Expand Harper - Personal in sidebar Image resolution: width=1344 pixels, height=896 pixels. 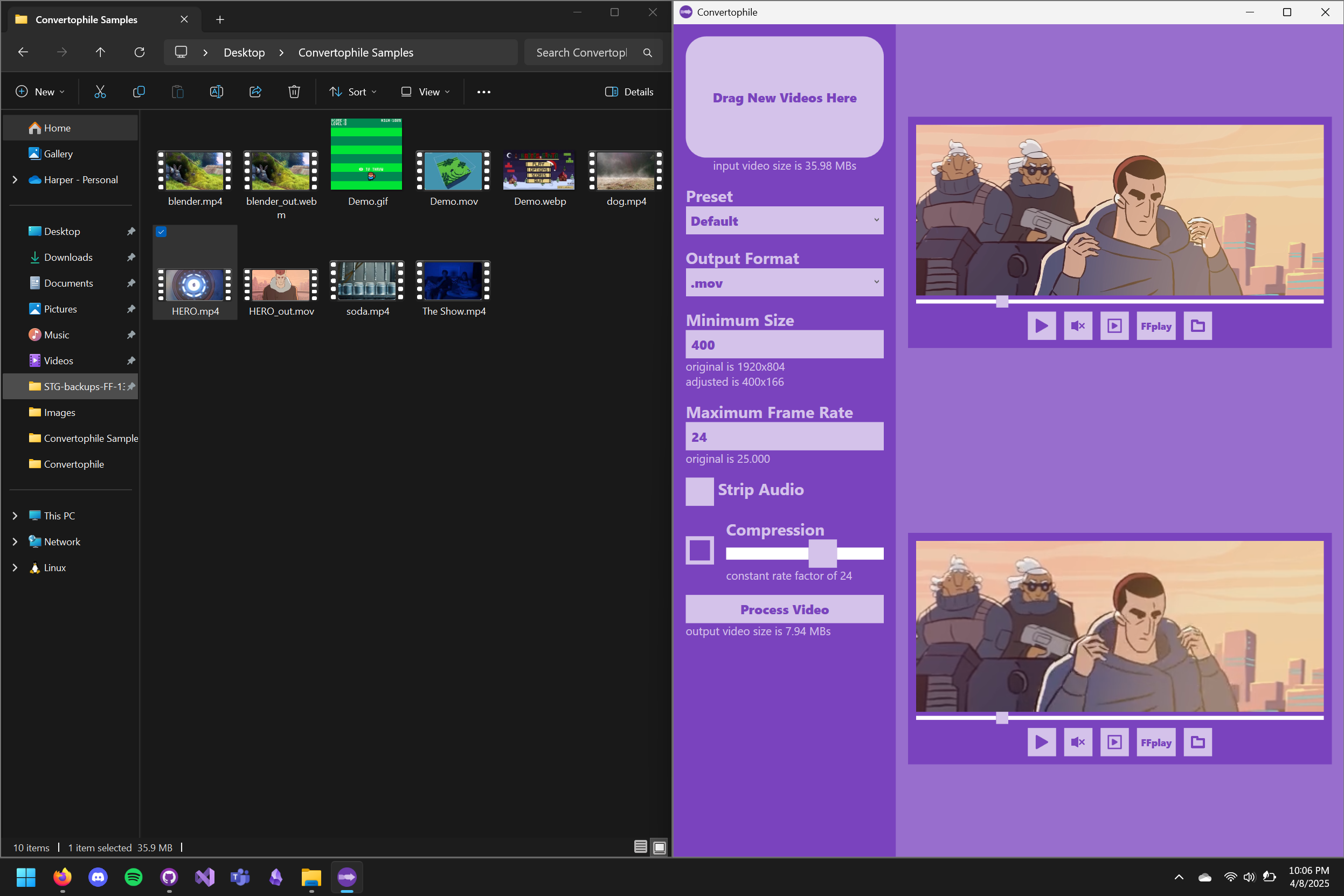pos(16,179)
